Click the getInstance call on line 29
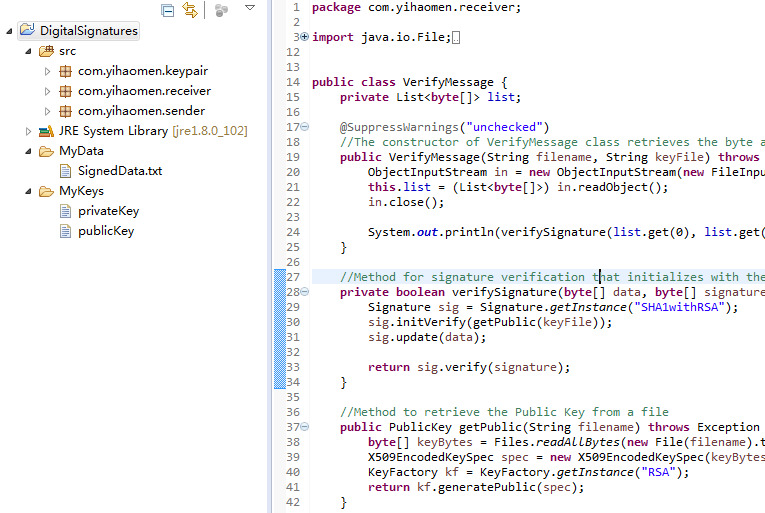765x513 pixels. click(588, 307)
